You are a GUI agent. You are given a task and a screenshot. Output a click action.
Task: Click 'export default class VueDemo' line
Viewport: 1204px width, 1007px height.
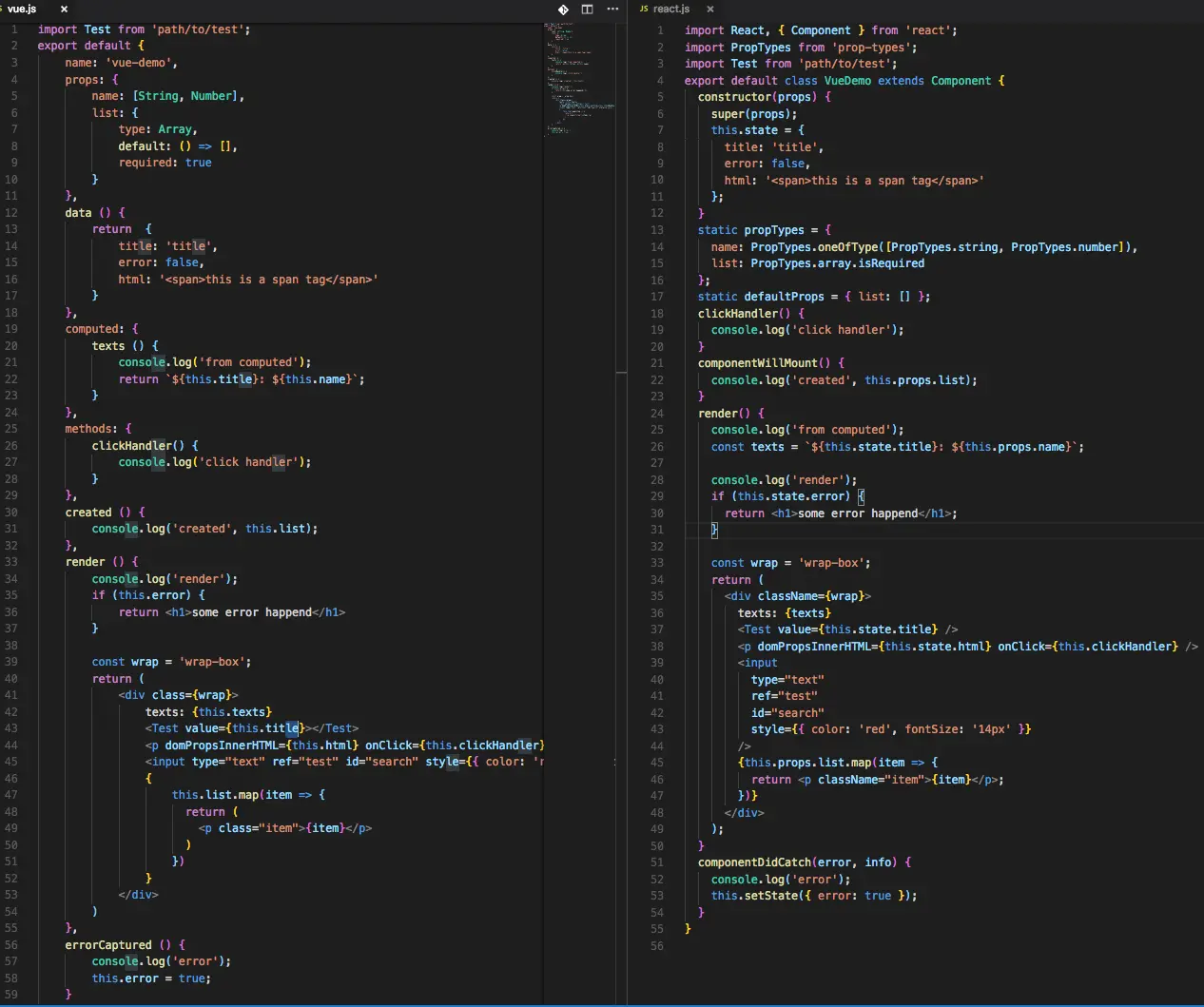[845, 81]
